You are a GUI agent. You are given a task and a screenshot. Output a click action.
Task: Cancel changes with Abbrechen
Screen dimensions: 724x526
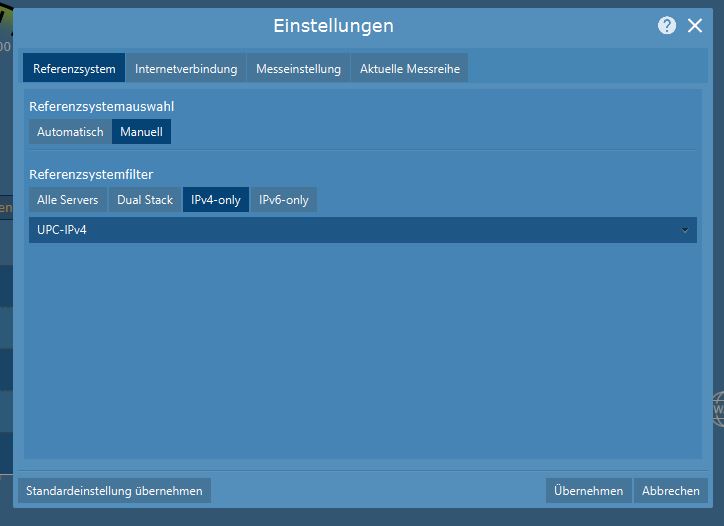670,491
